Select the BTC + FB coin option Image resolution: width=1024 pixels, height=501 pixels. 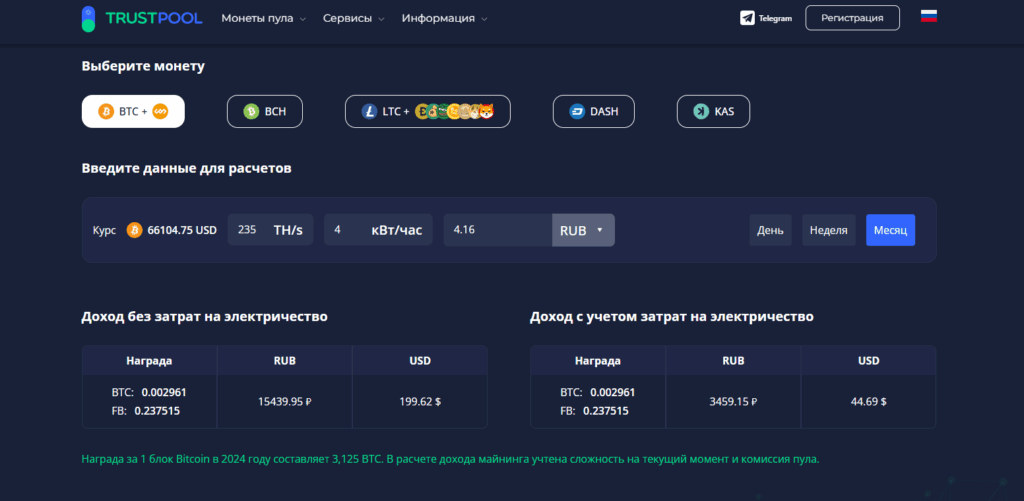133,112
